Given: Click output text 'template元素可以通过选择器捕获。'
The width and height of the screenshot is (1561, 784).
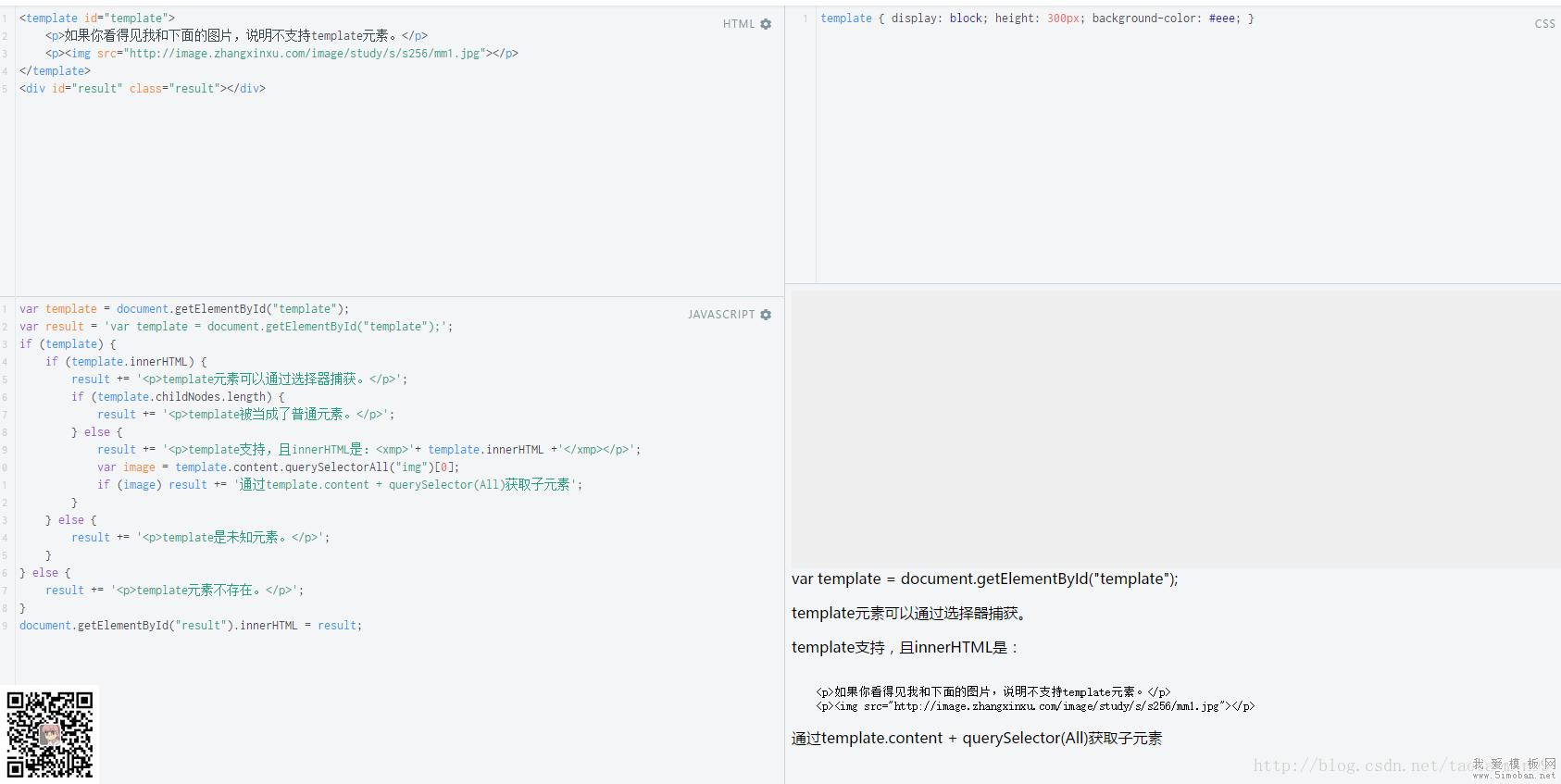Looking at the screenshot, I should point(908,613).
